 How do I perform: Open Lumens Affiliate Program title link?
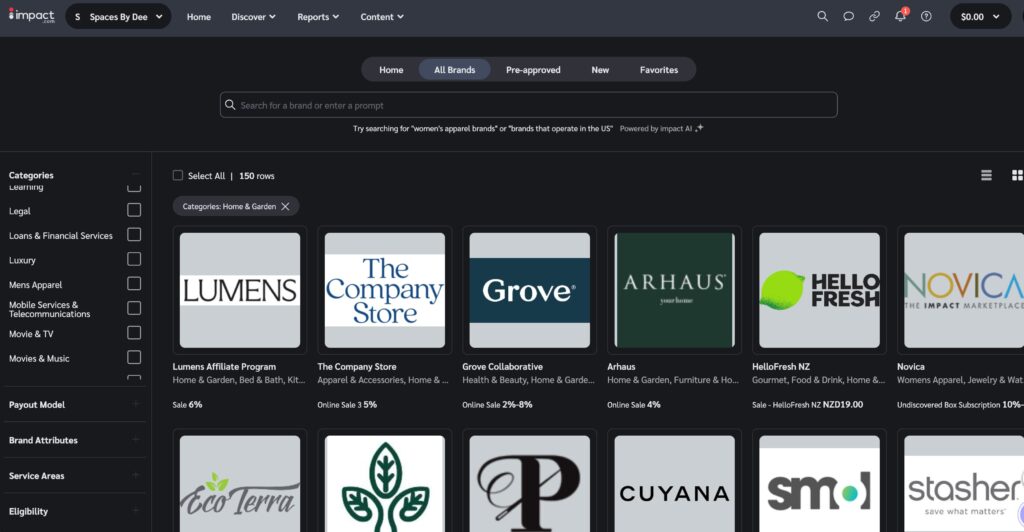(224, 367)
